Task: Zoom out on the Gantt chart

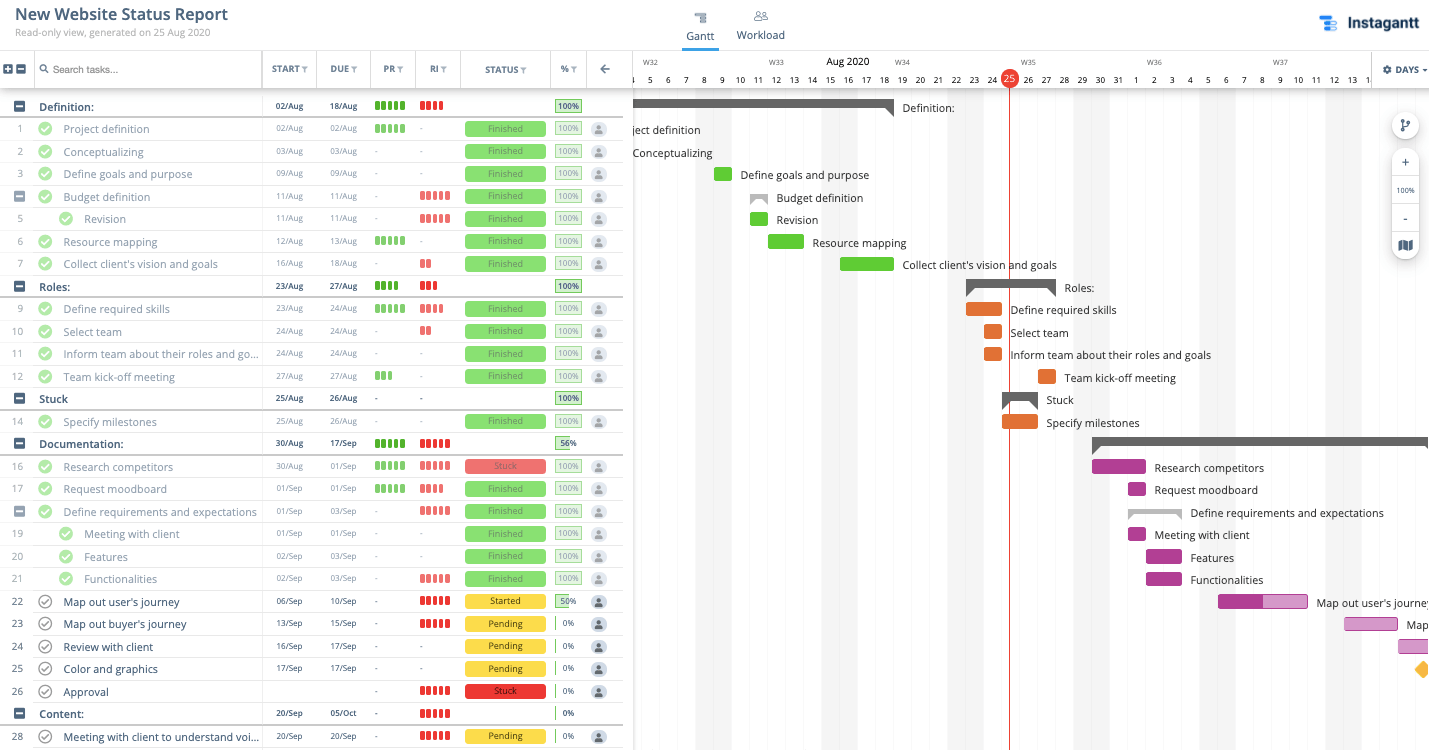Action: [1405, 217]
